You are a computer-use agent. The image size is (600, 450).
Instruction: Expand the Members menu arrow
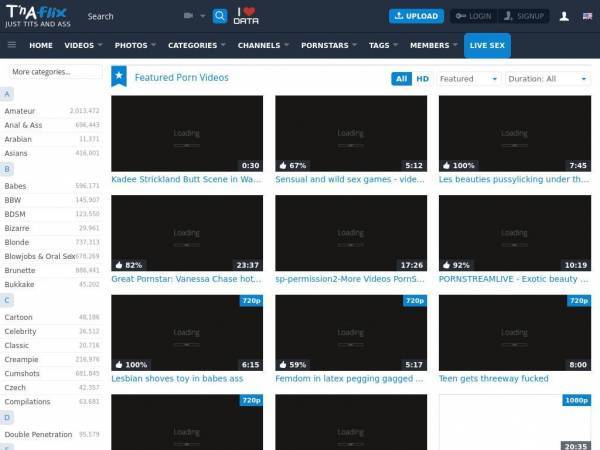click(x=455, y=45)
